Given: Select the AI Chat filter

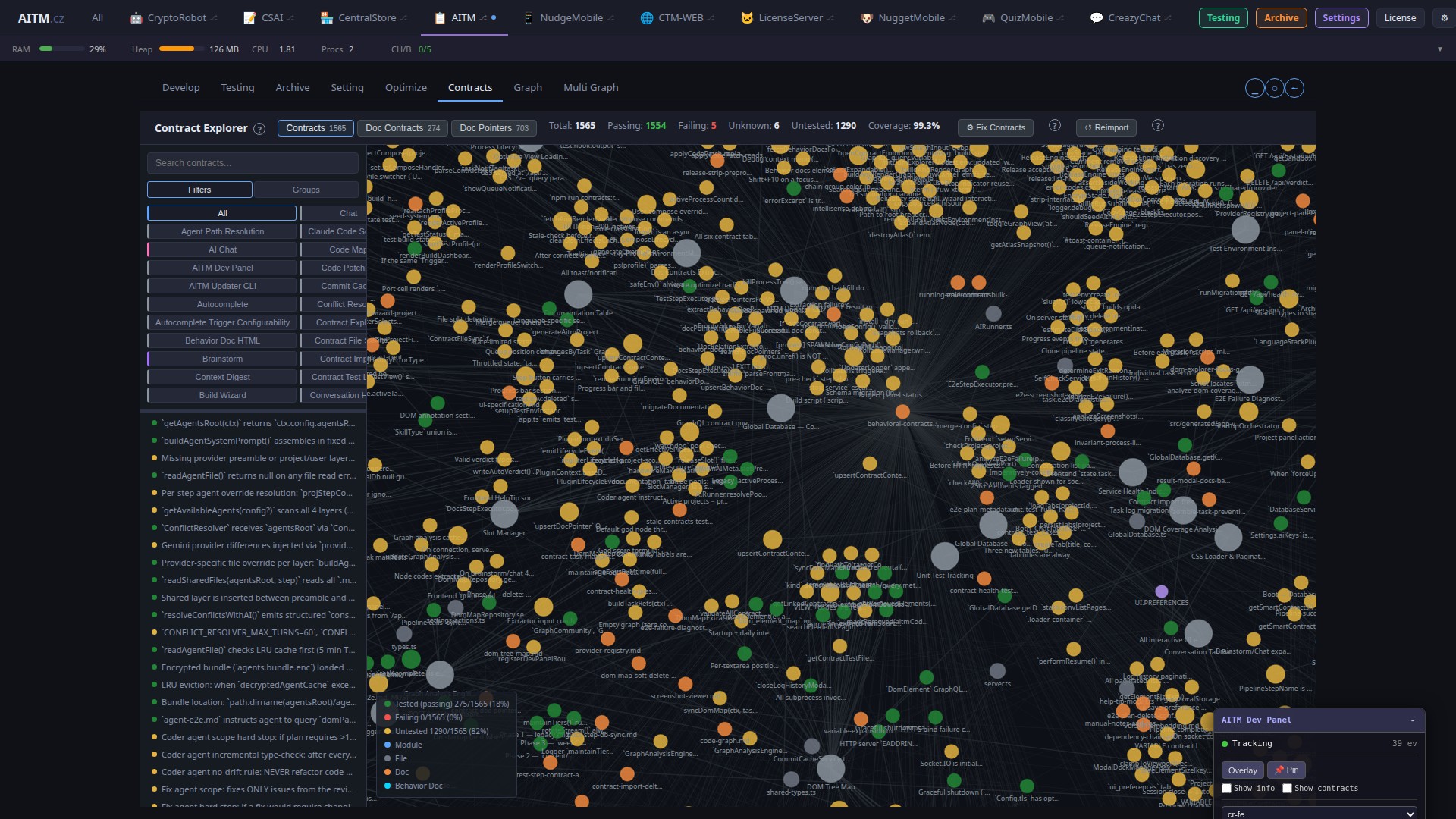Looking at the screenshot, I should tap(222, 249).
